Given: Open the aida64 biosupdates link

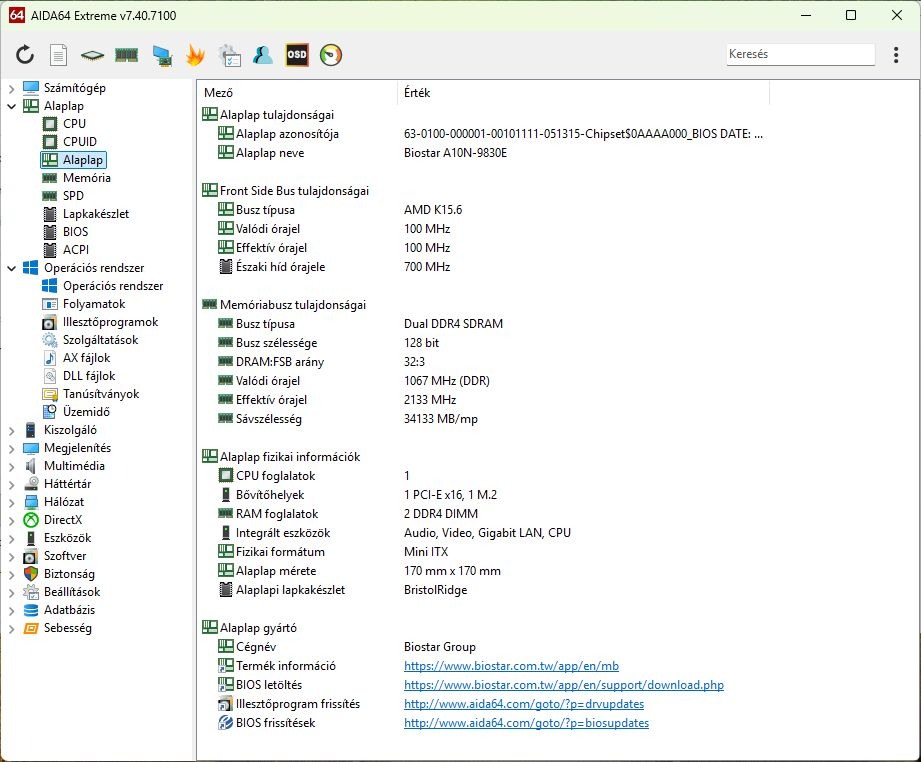Looking at the screenshot, I should 526,723.
